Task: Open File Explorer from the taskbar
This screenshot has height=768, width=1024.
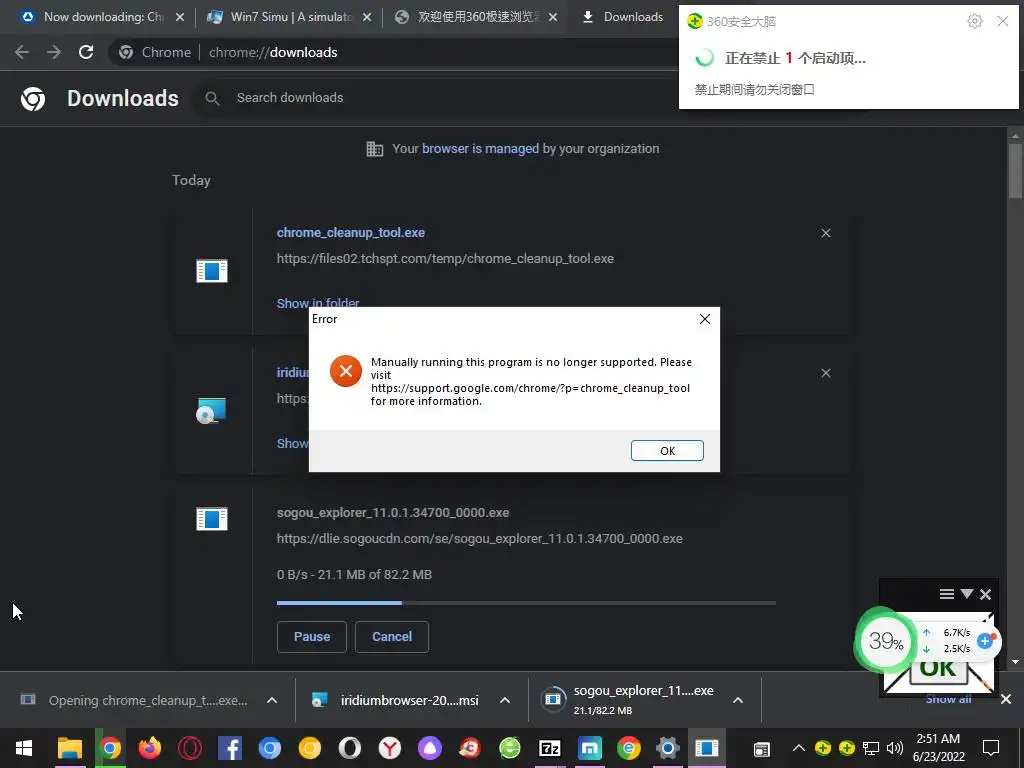Action: 70,748
